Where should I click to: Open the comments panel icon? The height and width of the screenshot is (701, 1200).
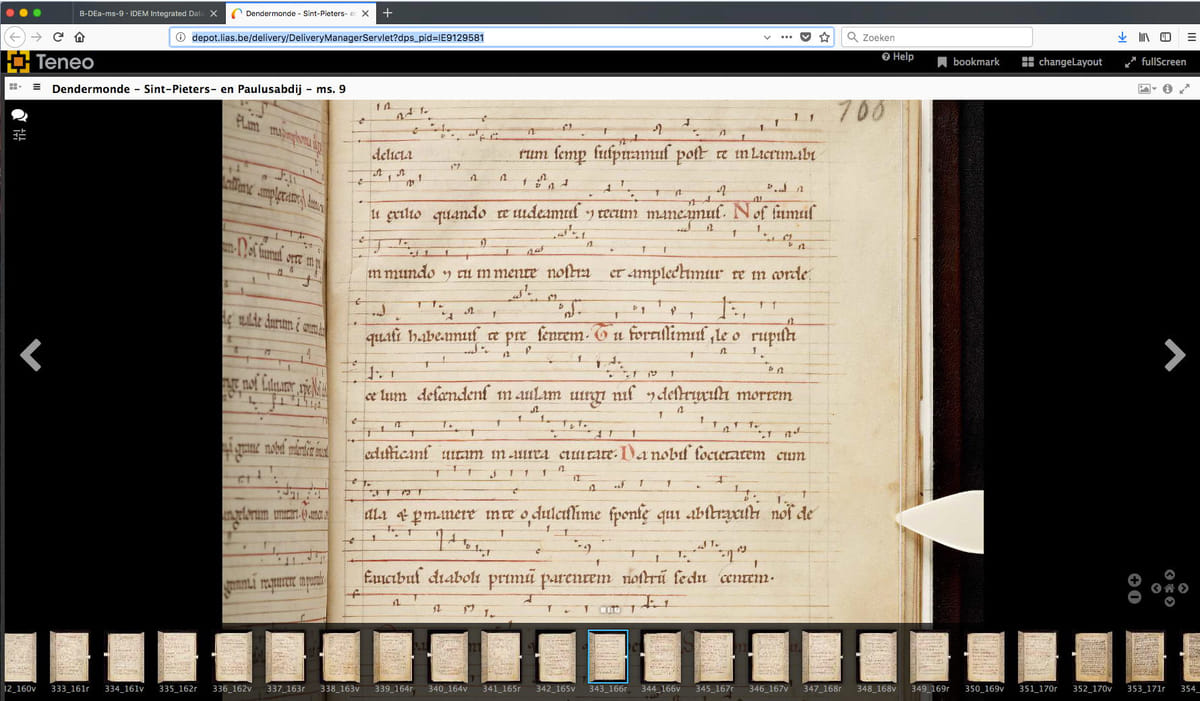click(19, 116)
